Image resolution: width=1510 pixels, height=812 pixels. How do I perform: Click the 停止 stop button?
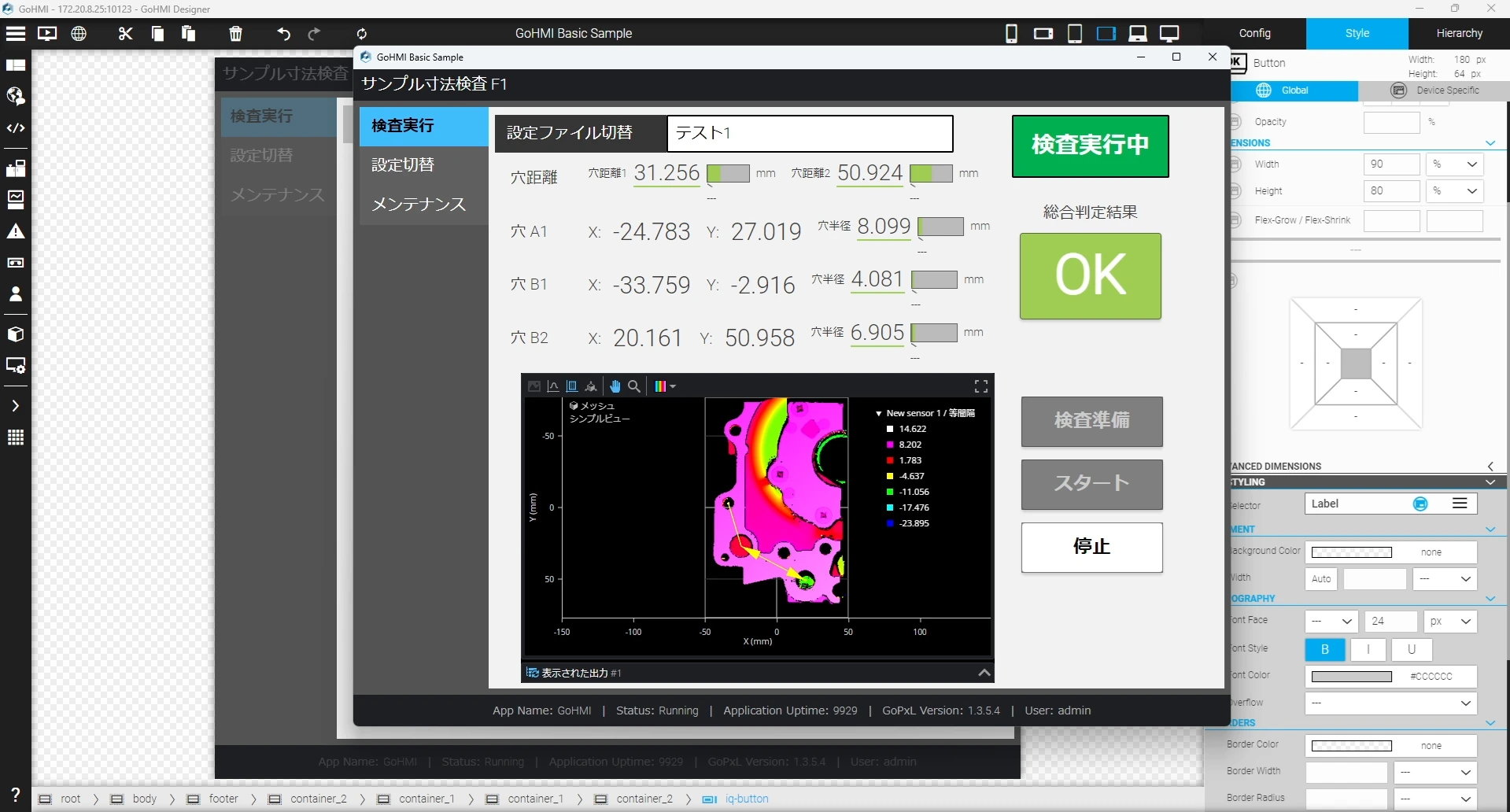coord(1091,547)
